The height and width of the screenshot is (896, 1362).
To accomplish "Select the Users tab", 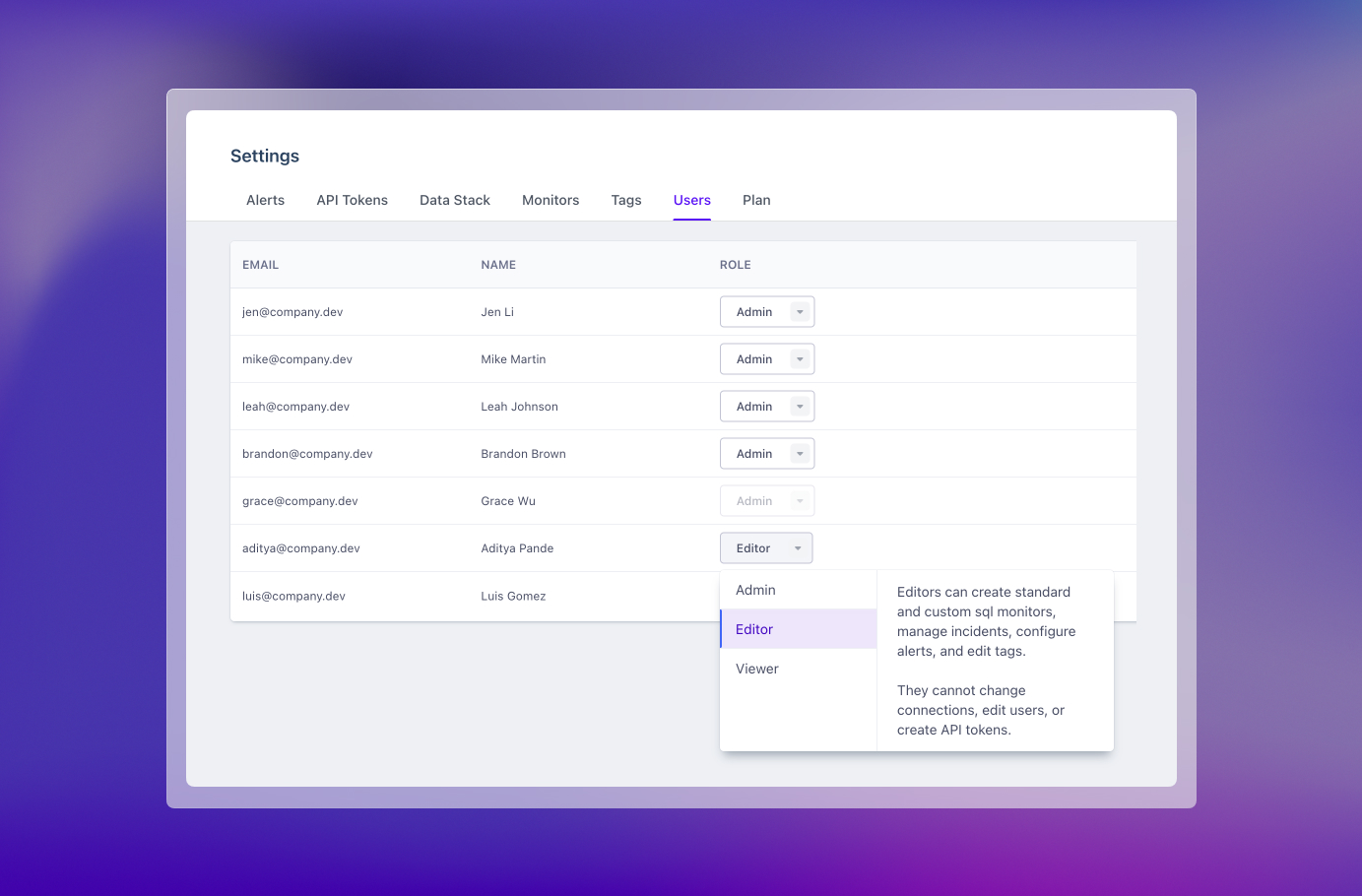I will click(x=691, y=200).
